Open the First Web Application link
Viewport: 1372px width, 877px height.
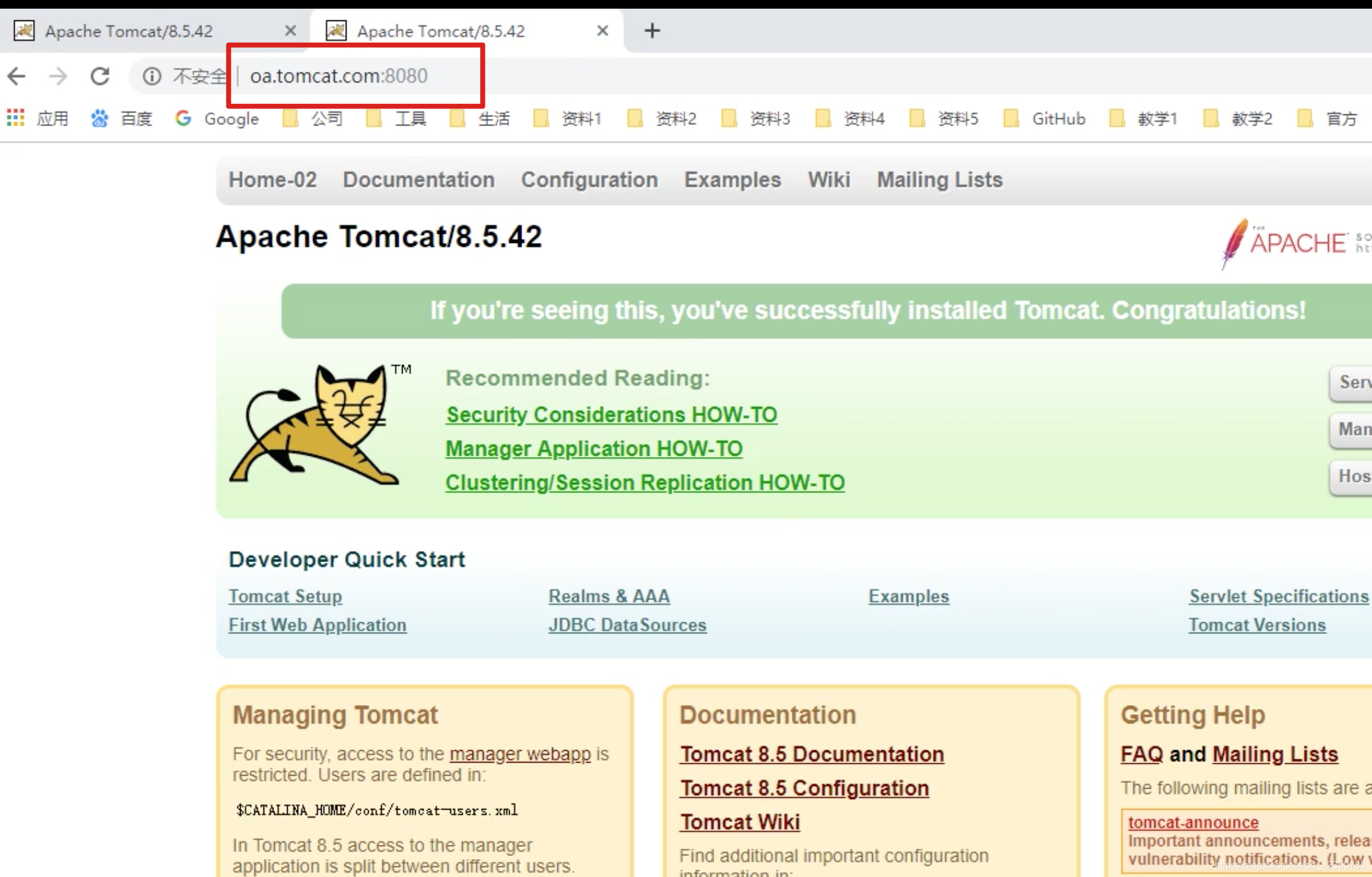pos(317,625)
